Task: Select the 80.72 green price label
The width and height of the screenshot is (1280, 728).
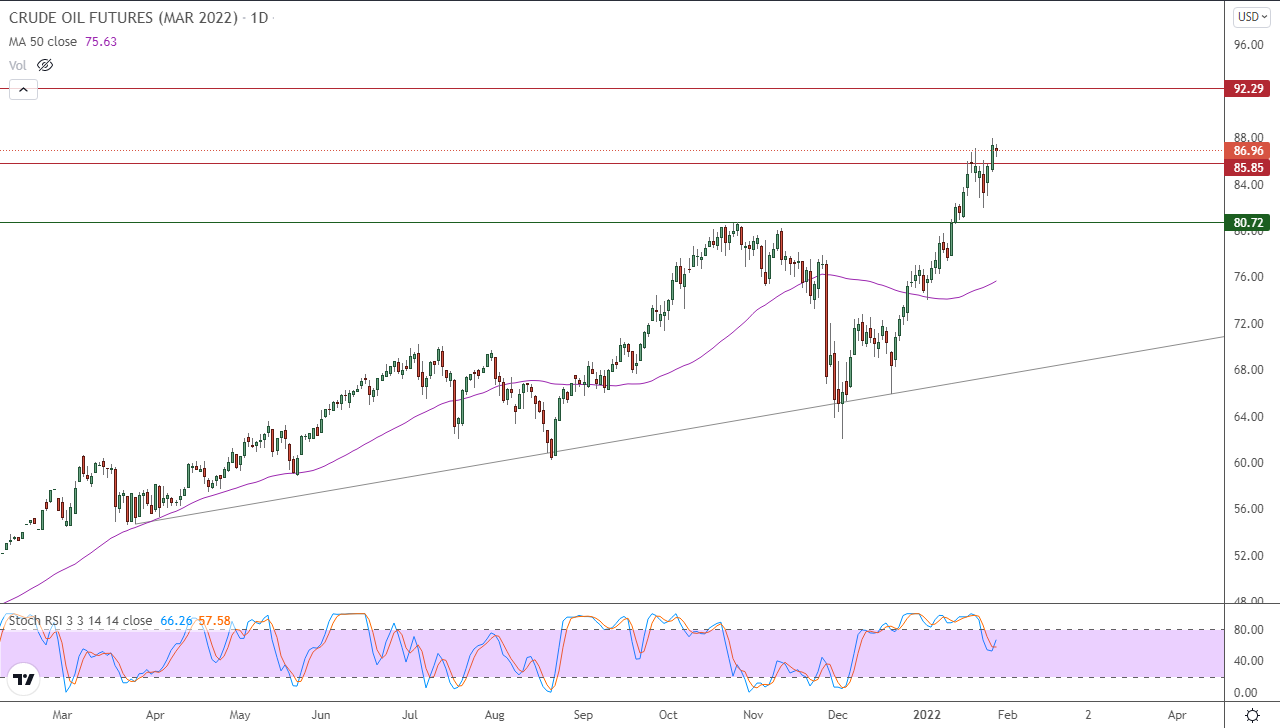Action: tap(1250, 222)
